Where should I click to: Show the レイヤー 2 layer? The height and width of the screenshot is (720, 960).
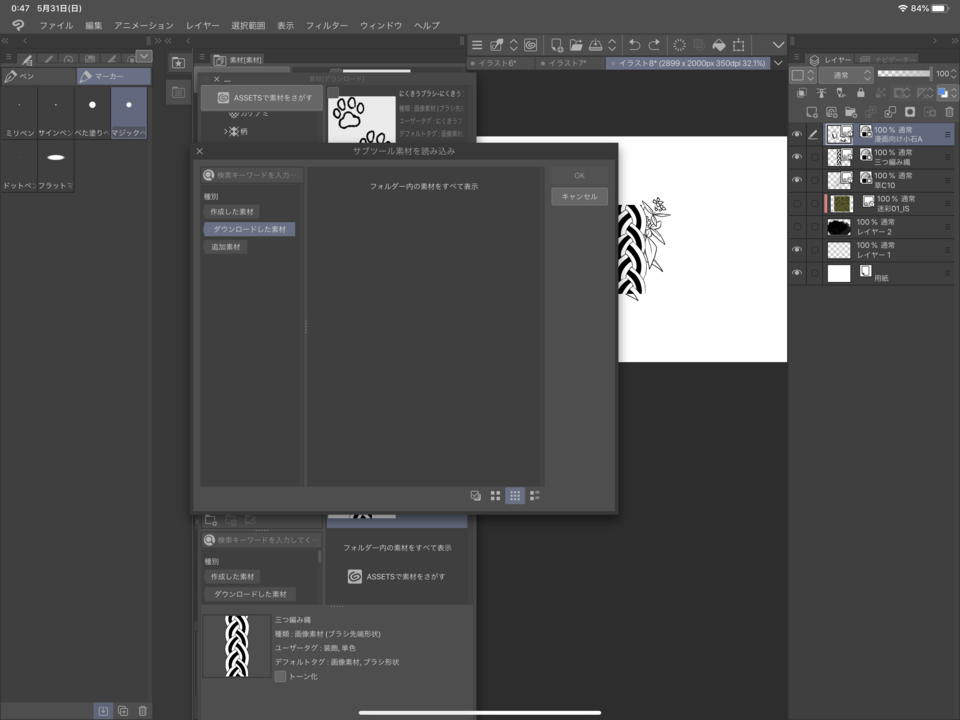[797, 226]
